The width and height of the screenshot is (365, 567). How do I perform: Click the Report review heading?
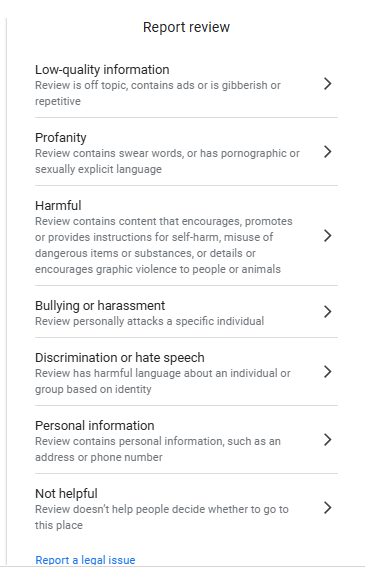click(x=186, y=27)
